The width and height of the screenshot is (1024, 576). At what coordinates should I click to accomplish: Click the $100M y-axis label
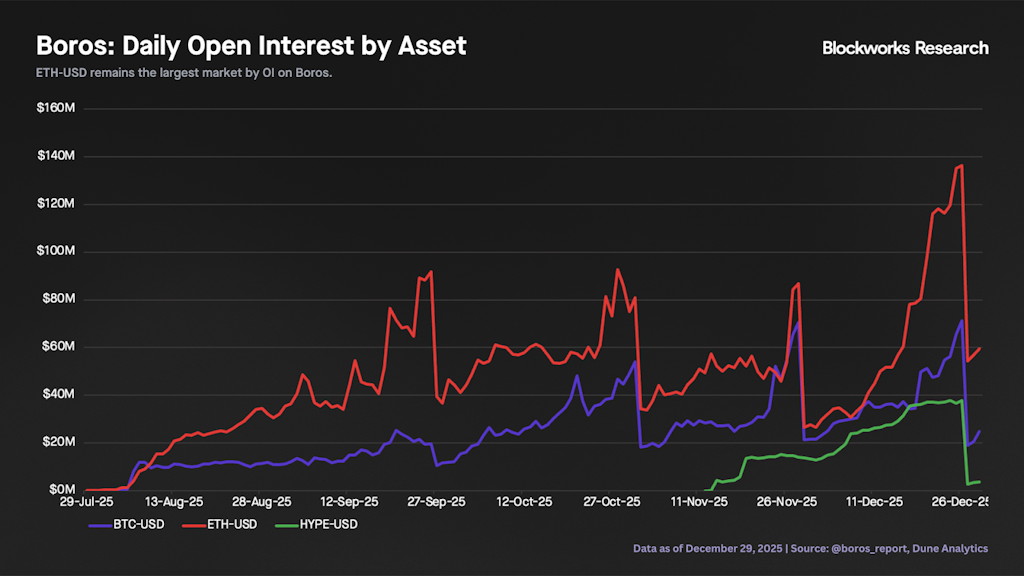[x=57, y=251]
